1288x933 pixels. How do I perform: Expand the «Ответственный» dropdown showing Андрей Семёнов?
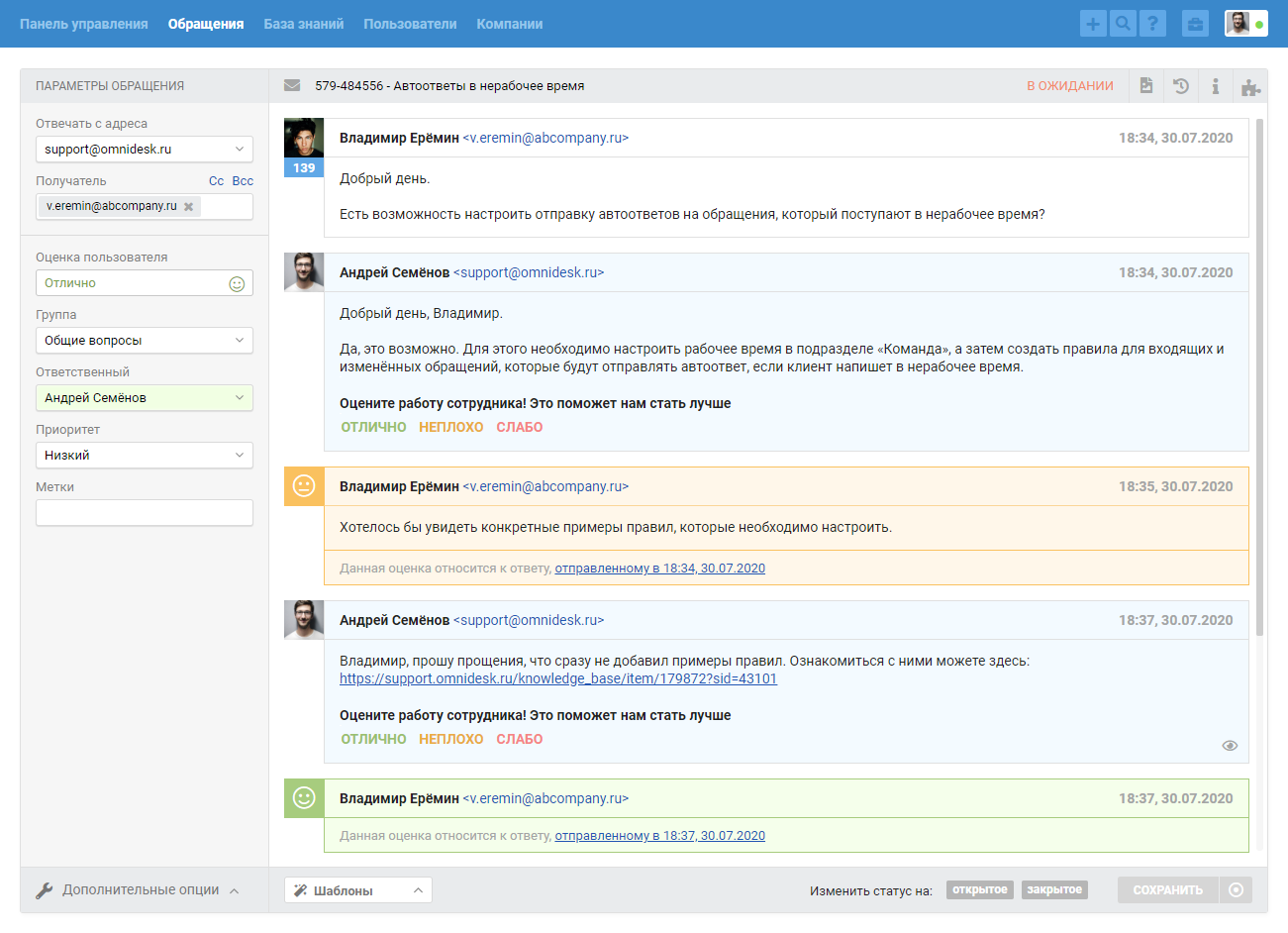145,398
